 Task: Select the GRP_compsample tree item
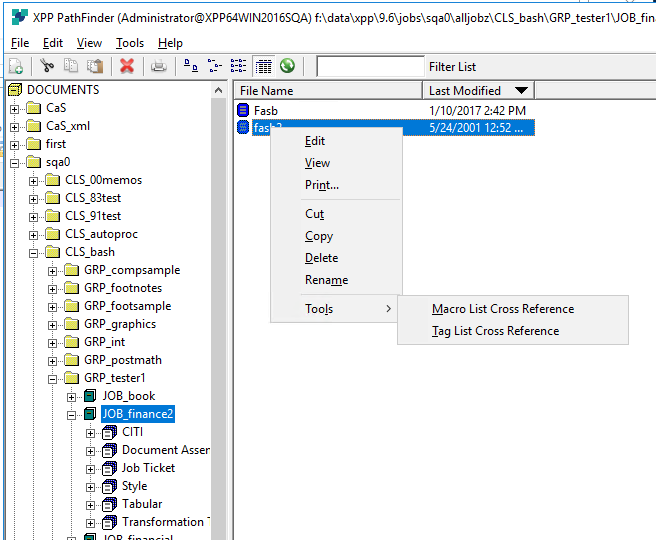pyautogui.click(x=132, y=270)
